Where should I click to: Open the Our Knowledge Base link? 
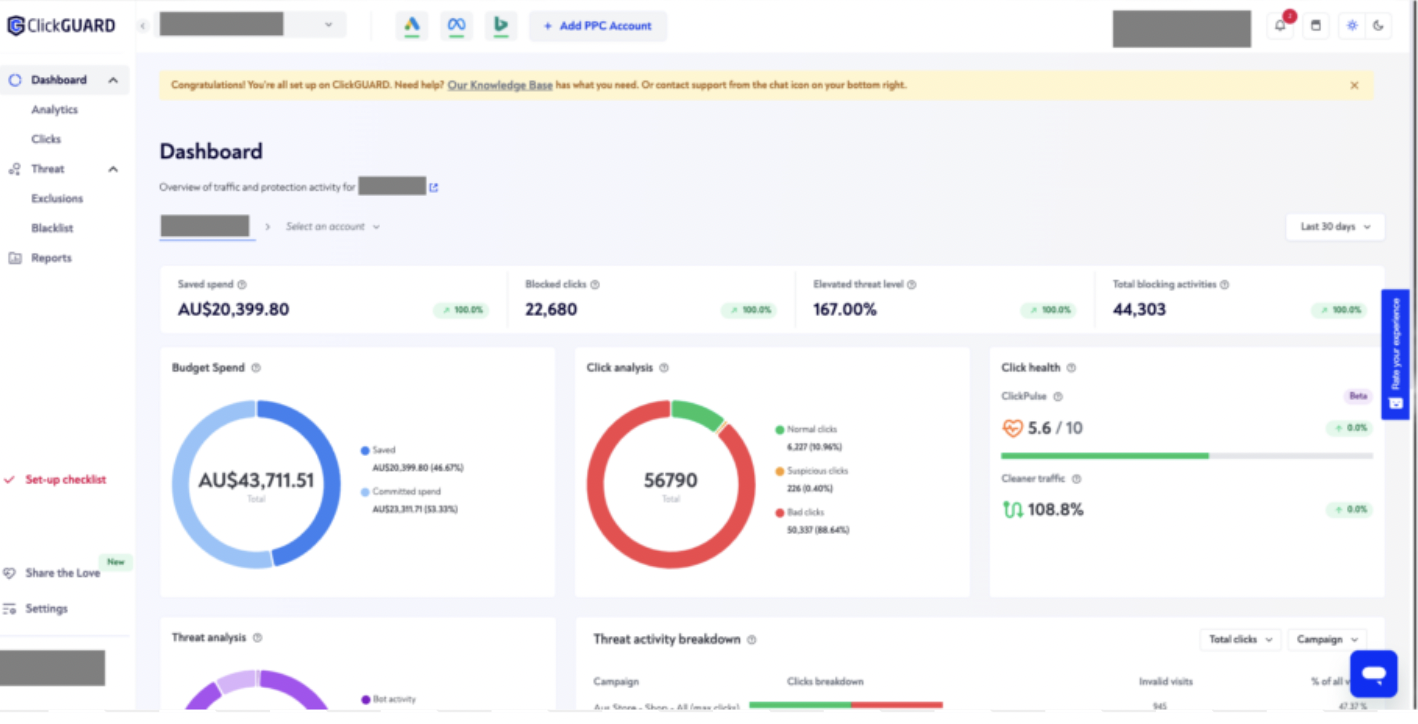pos(500,85)
